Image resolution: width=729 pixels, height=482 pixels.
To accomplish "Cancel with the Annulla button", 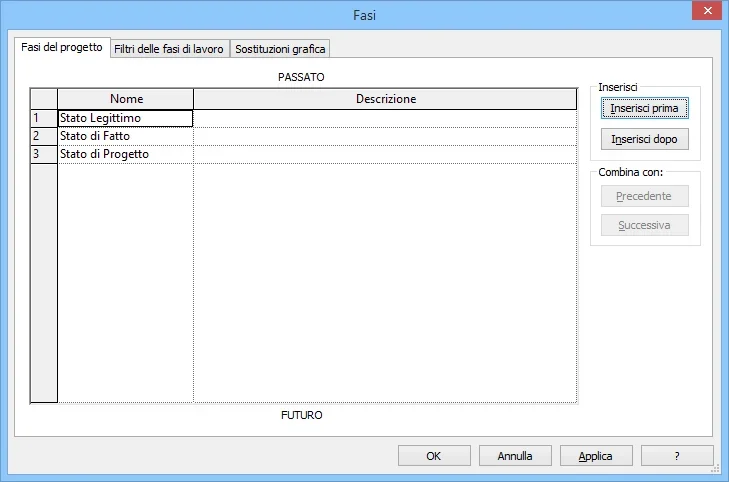I will [515, 456].
